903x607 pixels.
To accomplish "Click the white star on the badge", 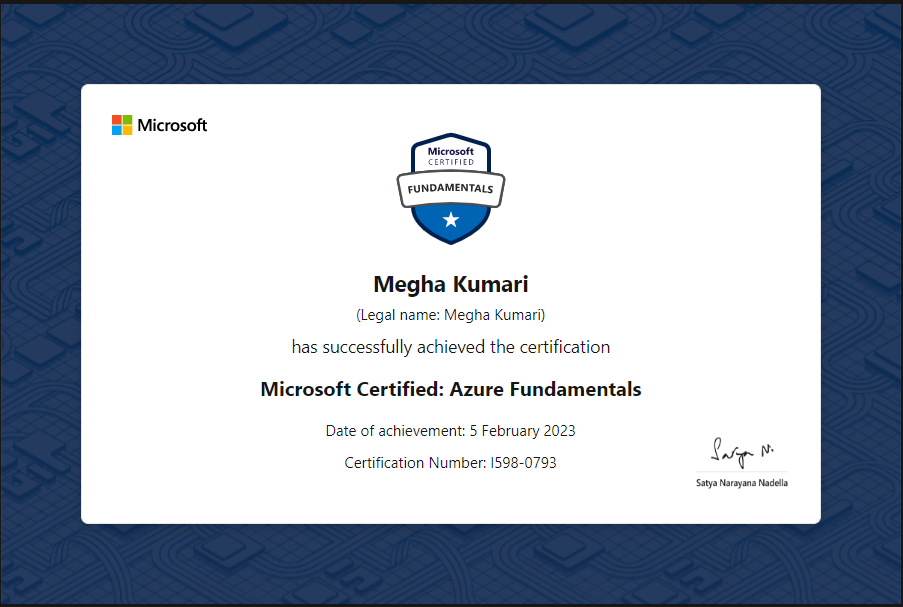I will tap(451, 219).
